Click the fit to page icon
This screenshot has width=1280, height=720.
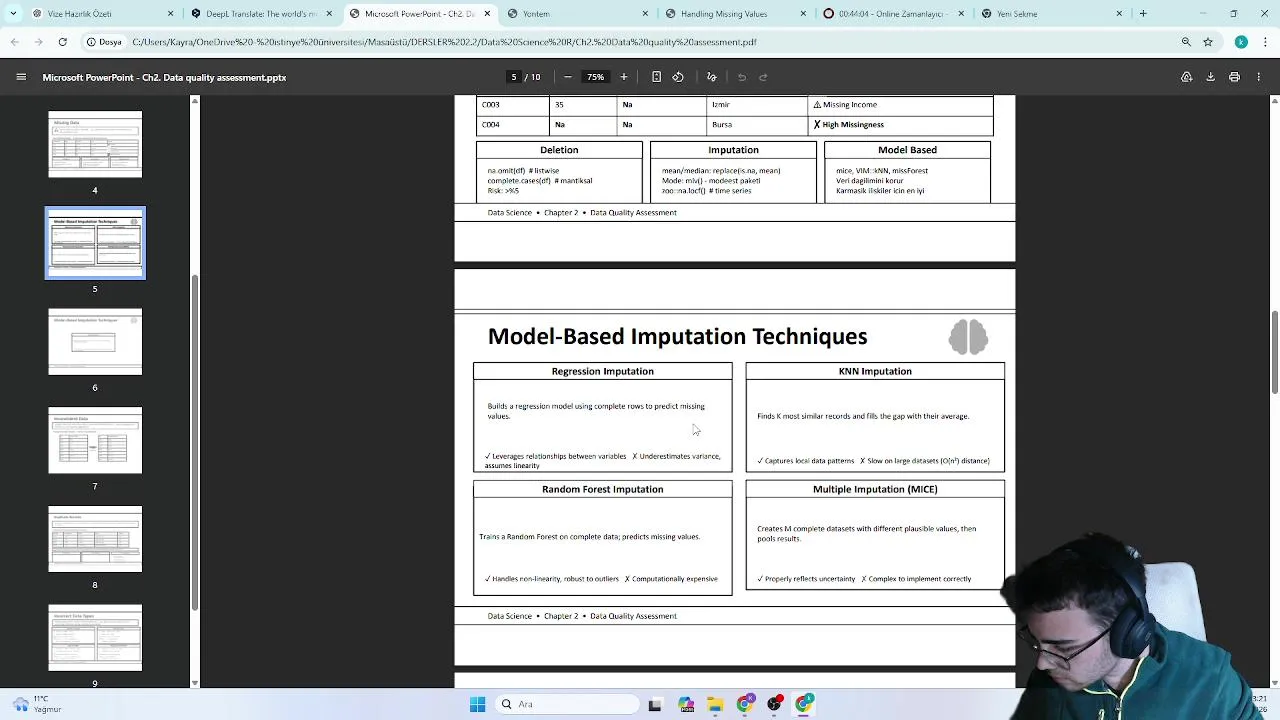(656, 77)
